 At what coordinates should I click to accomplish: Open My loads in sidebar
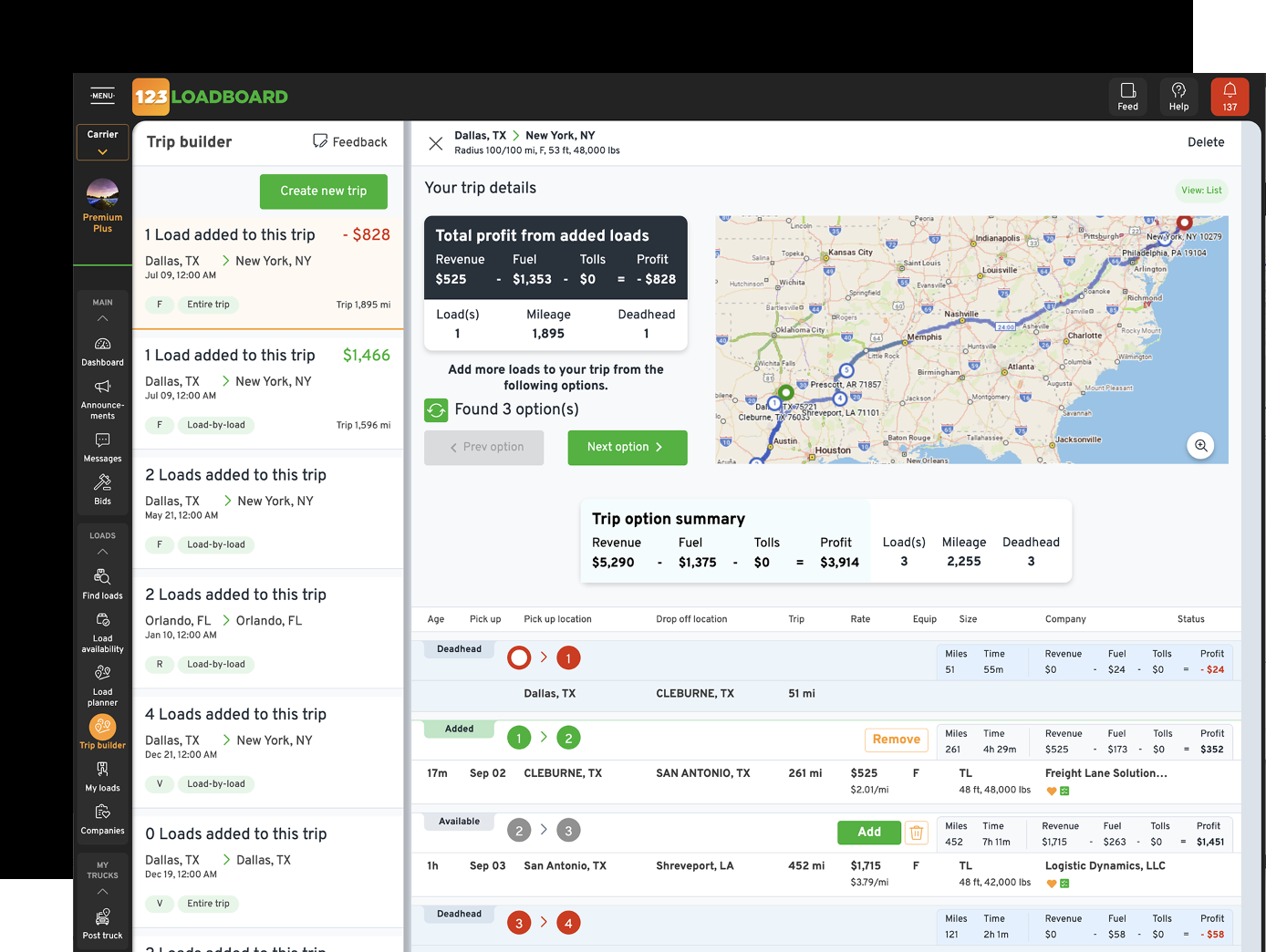pos(102,777)
